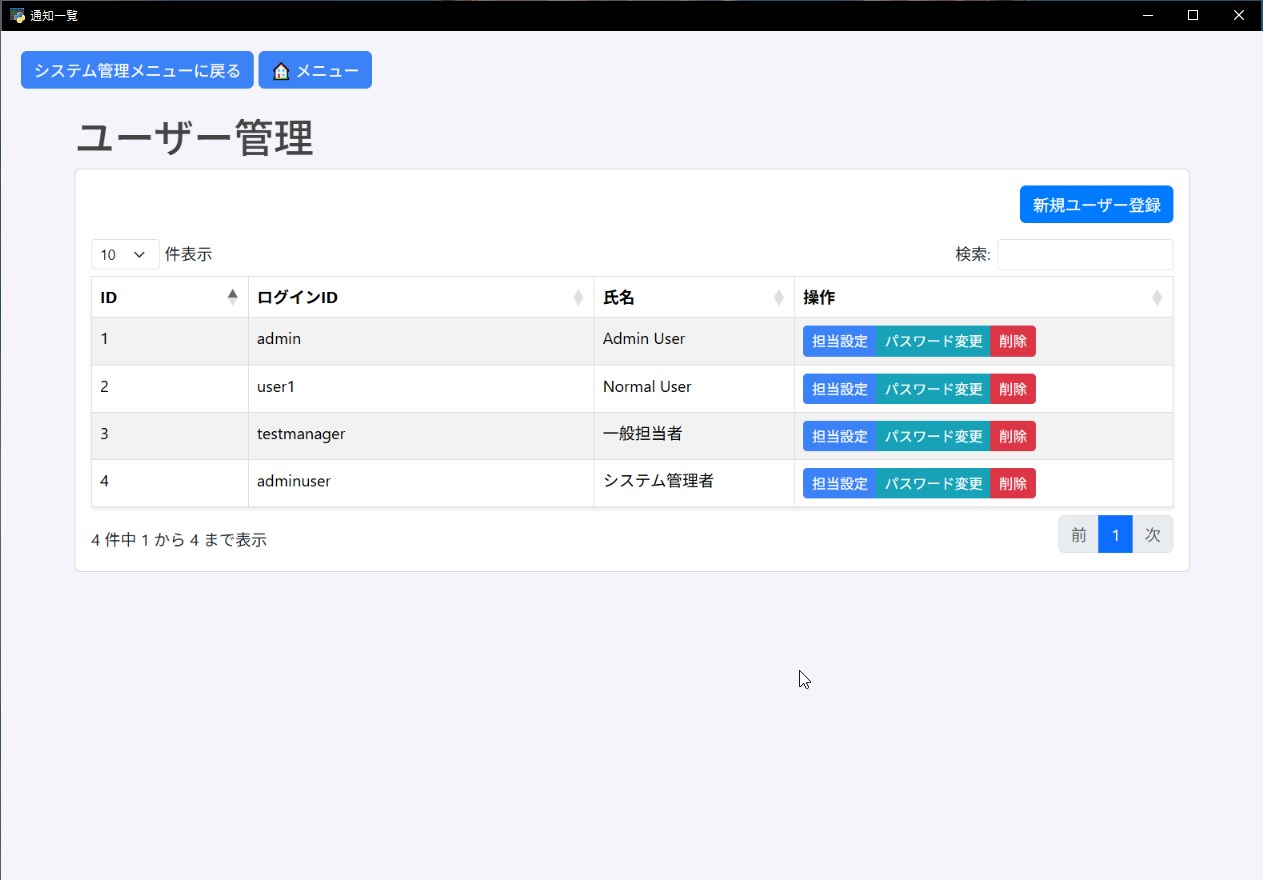Click 前 to go to previous page
Screen dimensions: 1263x880
1078,534
